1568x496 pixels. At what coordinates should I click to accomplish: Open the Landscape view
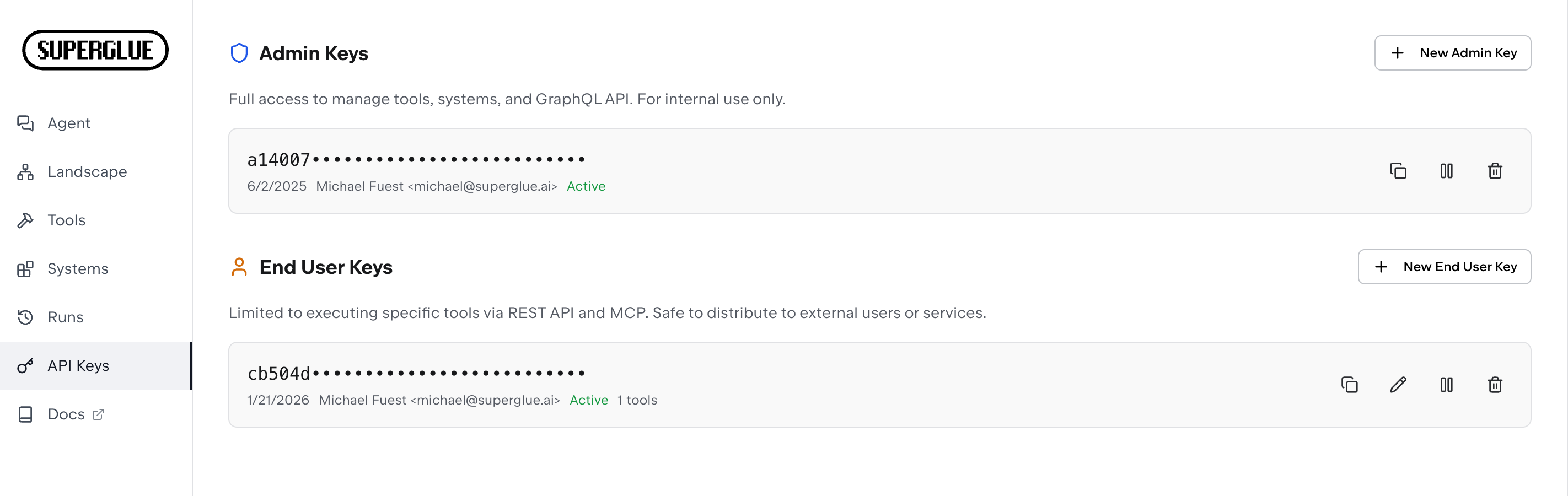coord(87,171)
